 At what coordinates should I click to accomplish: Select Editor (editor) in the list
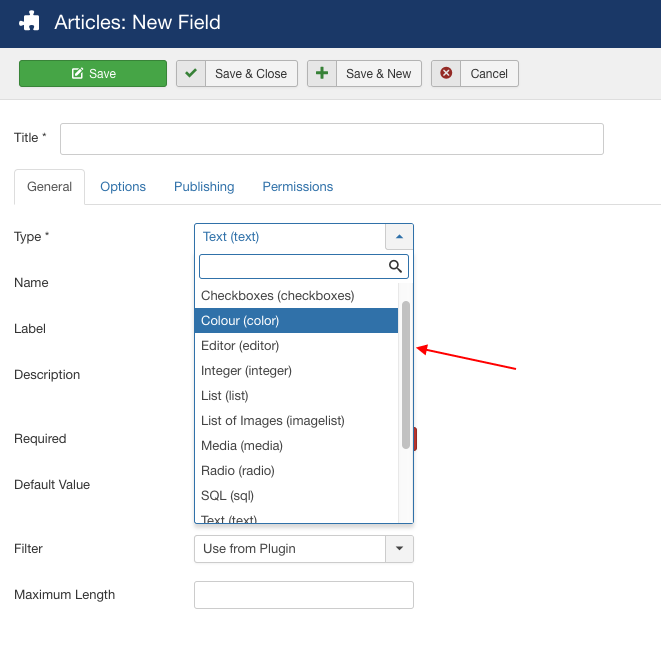[x=240, y=346]
